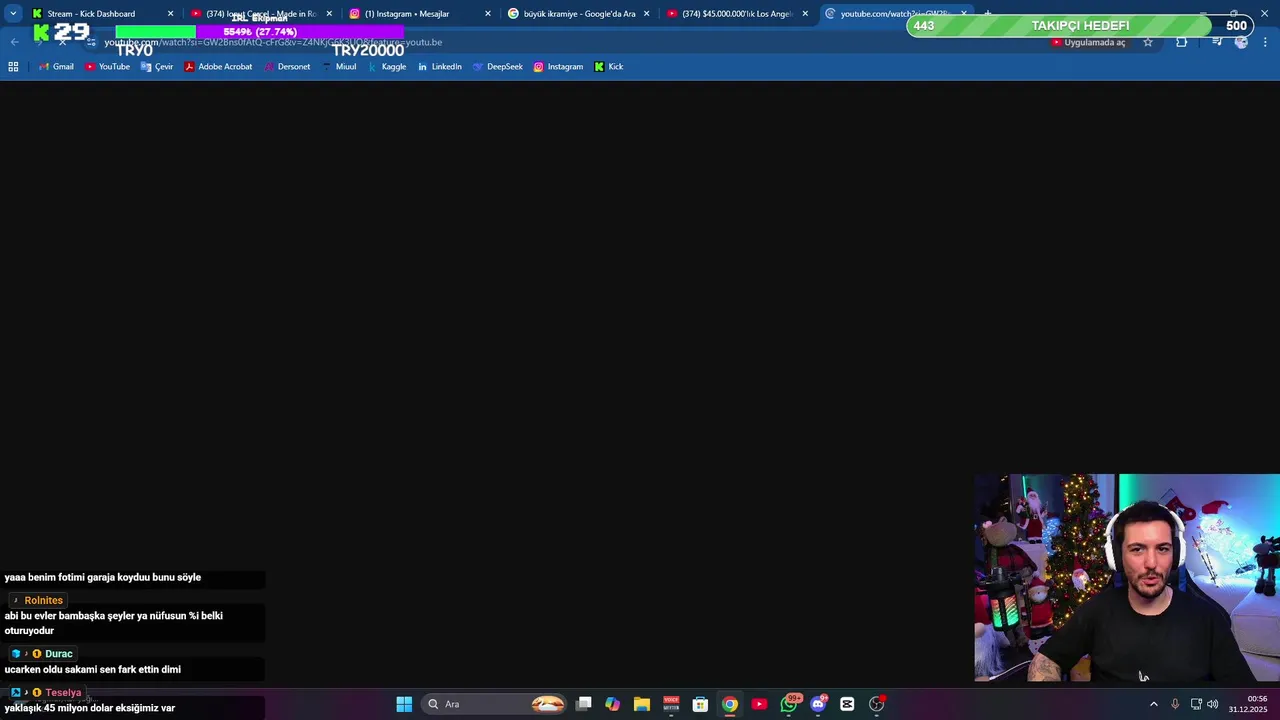
Task: Click the taskbar Ara search box
Action: click(x=495, y=704)
